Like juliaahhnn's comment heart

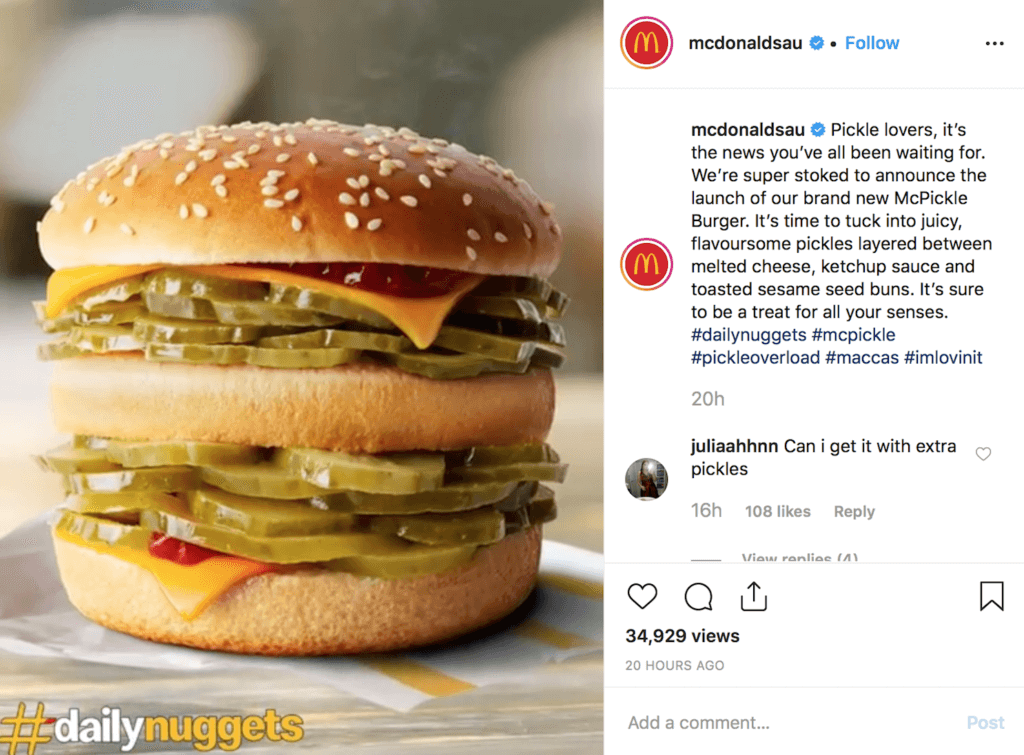(983, 453)
